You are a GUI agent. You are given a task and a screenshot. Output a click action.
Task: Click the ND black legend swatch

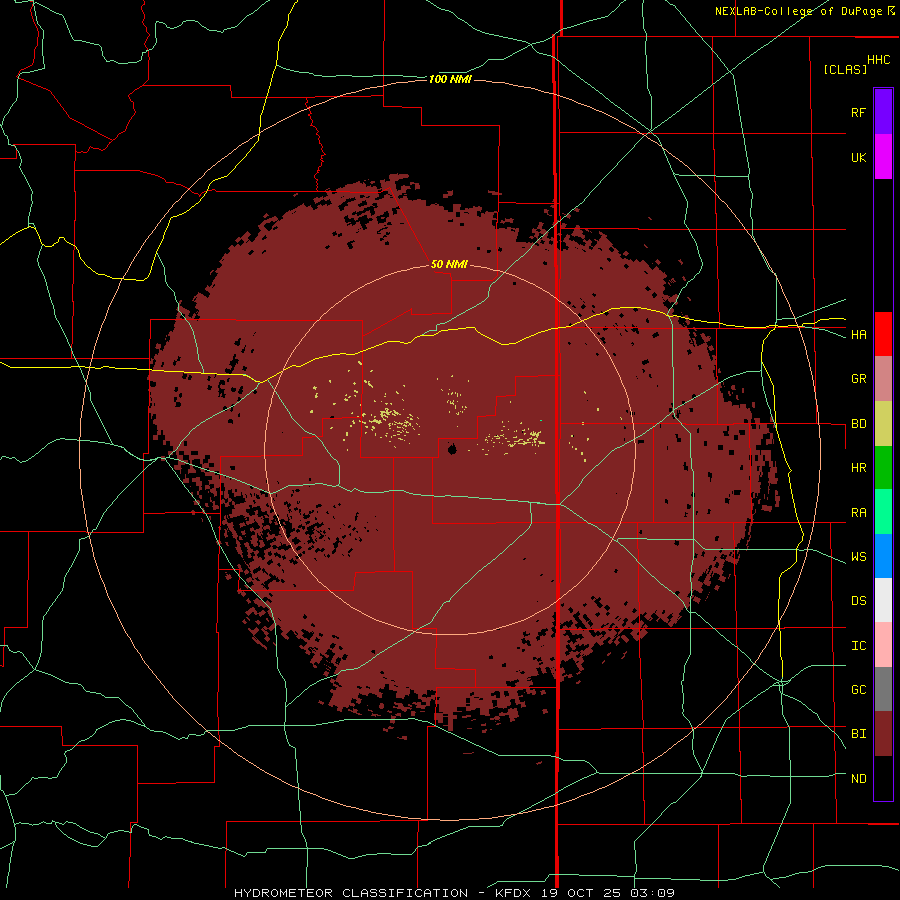pos(883,778)
